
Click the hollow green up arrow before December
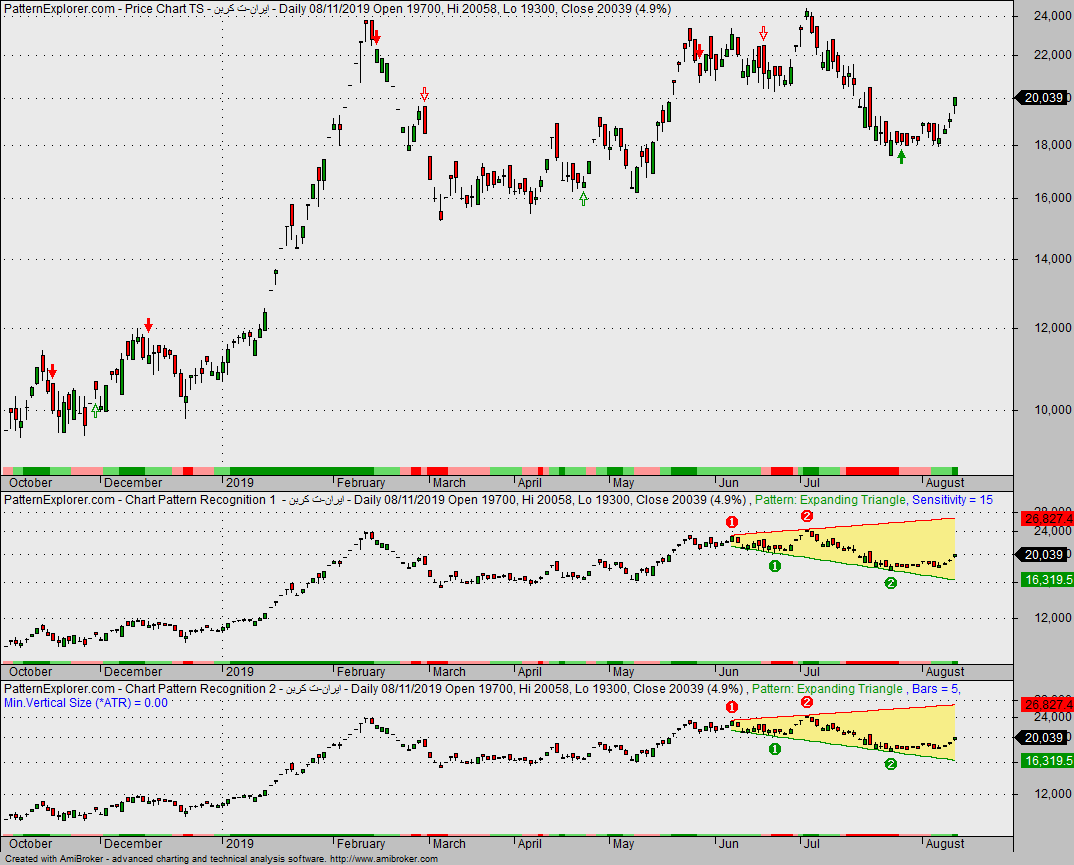point(96,411)
